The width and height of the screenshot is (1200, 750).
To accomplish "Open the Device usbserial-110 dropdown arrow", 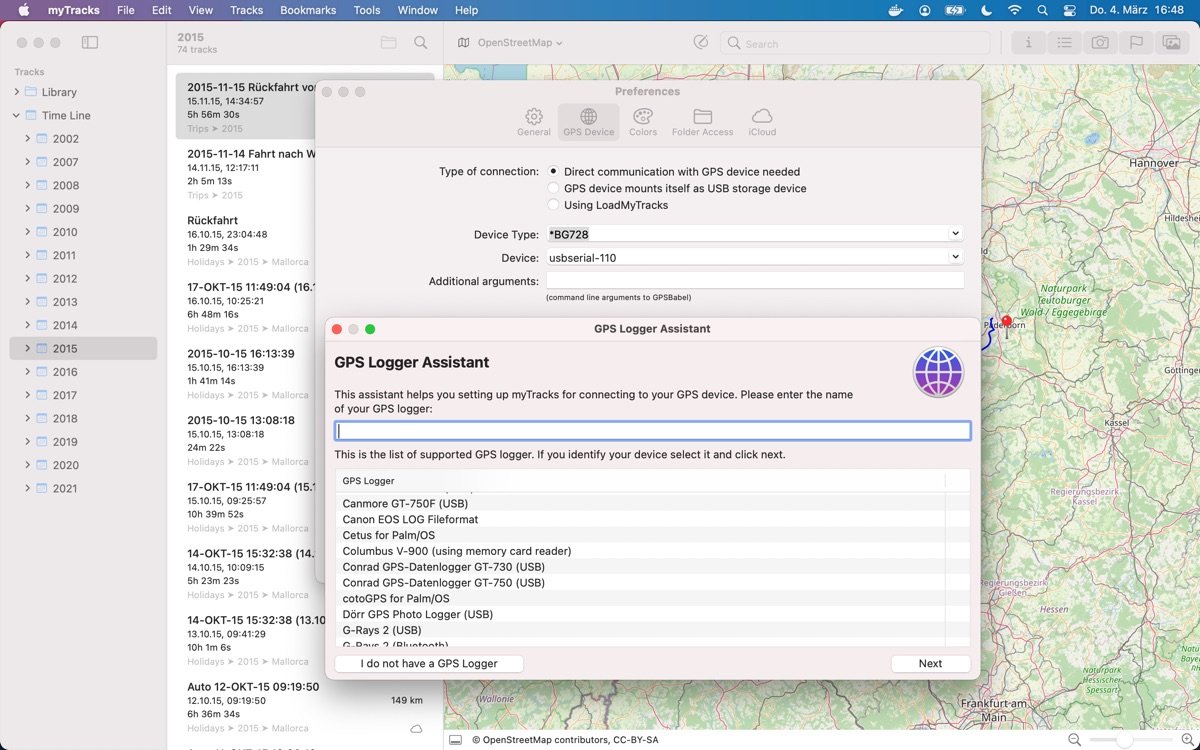I will [x=955, y=257].
